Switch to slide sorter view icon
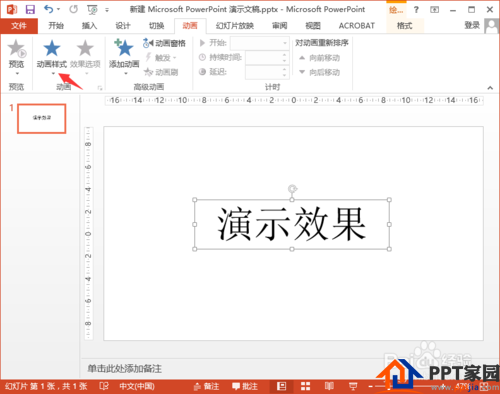 tap(305, 386)
